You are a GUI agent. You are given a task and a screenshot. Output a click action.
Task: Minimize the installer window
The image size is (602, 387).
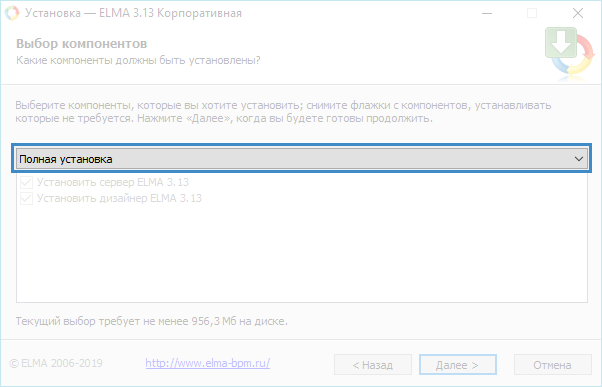click(x=487, y=13)
